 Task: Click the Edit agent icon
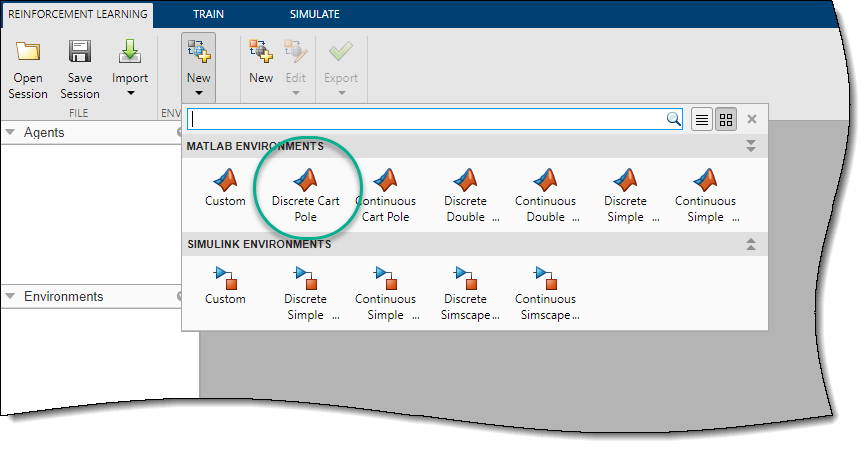(295, 51)
